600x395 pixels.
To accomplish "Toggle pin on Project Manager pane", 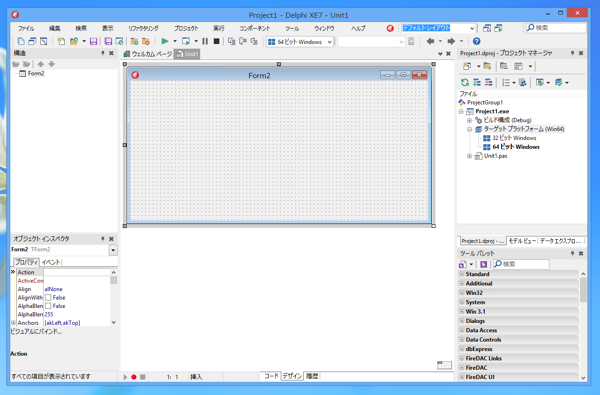I will point(572,53).
